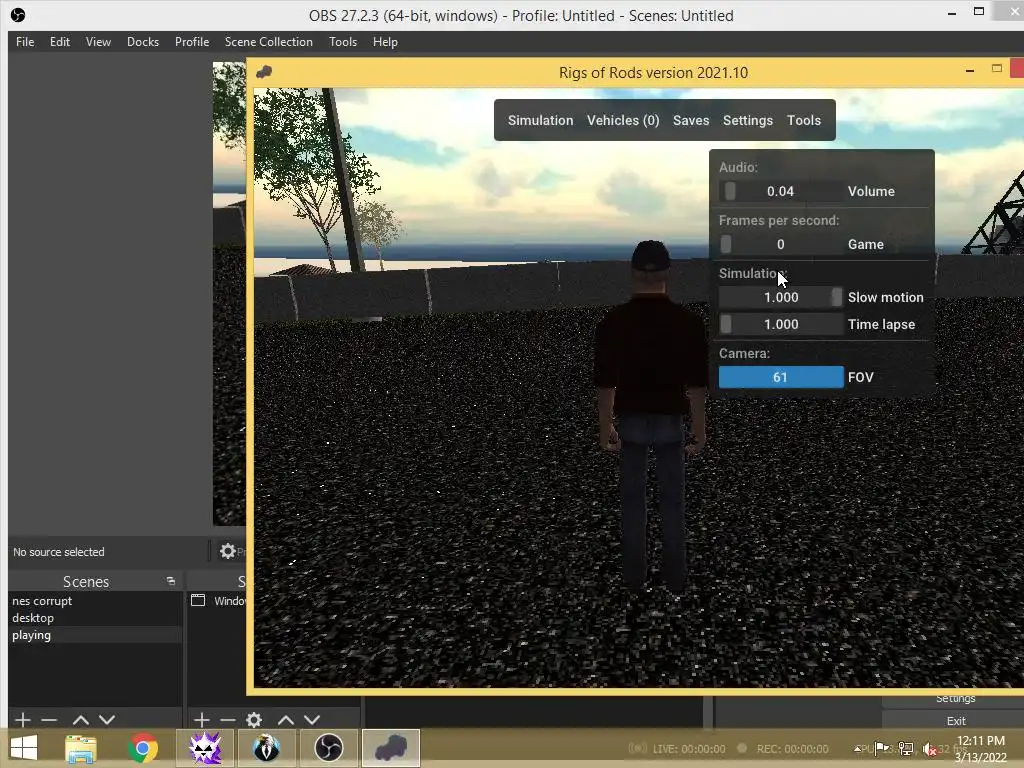Open the OBS Profile menu
This screenshot has height=768, width=1024.
(192, 42)
